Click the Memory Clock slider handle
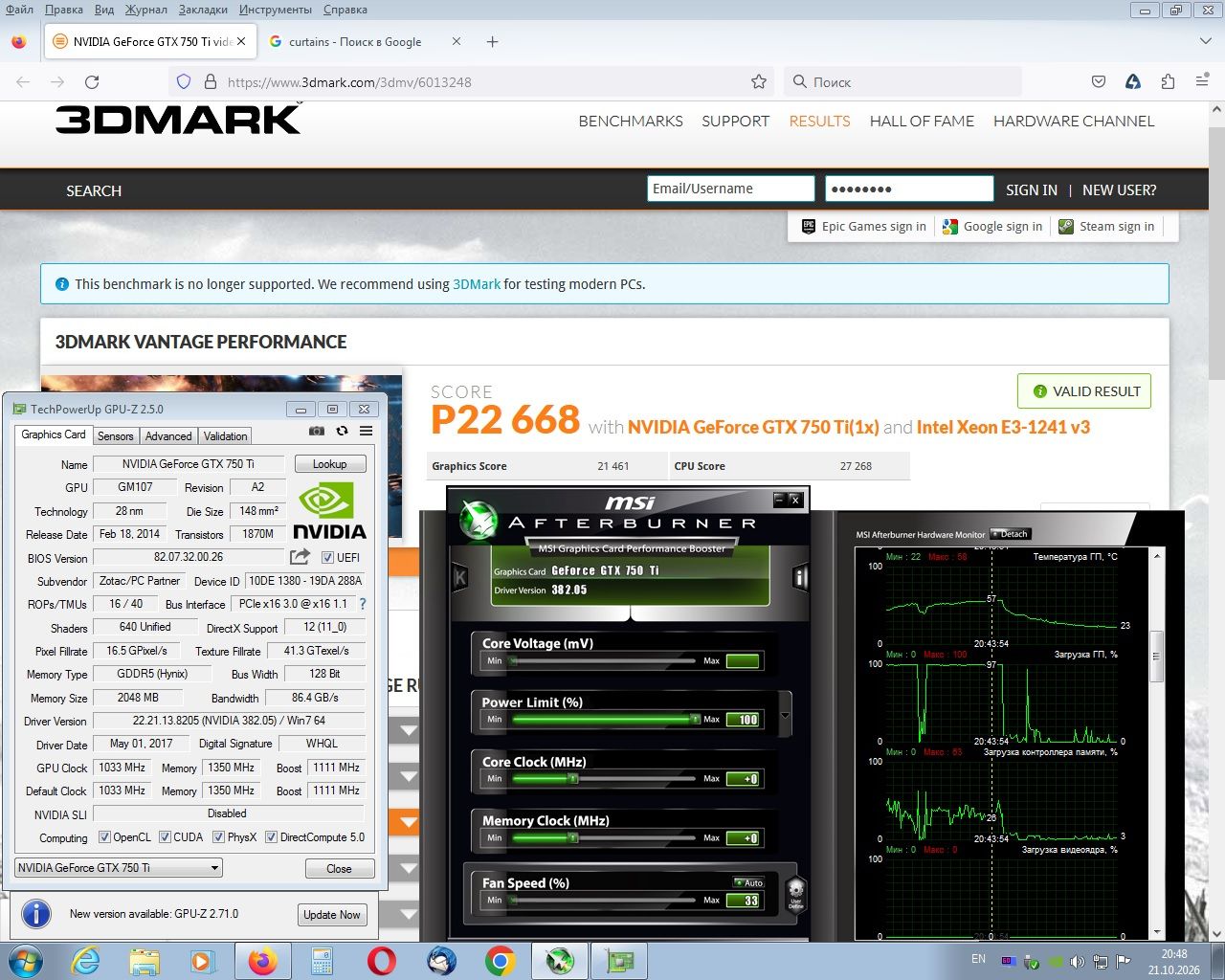 (x=572, y=837)
